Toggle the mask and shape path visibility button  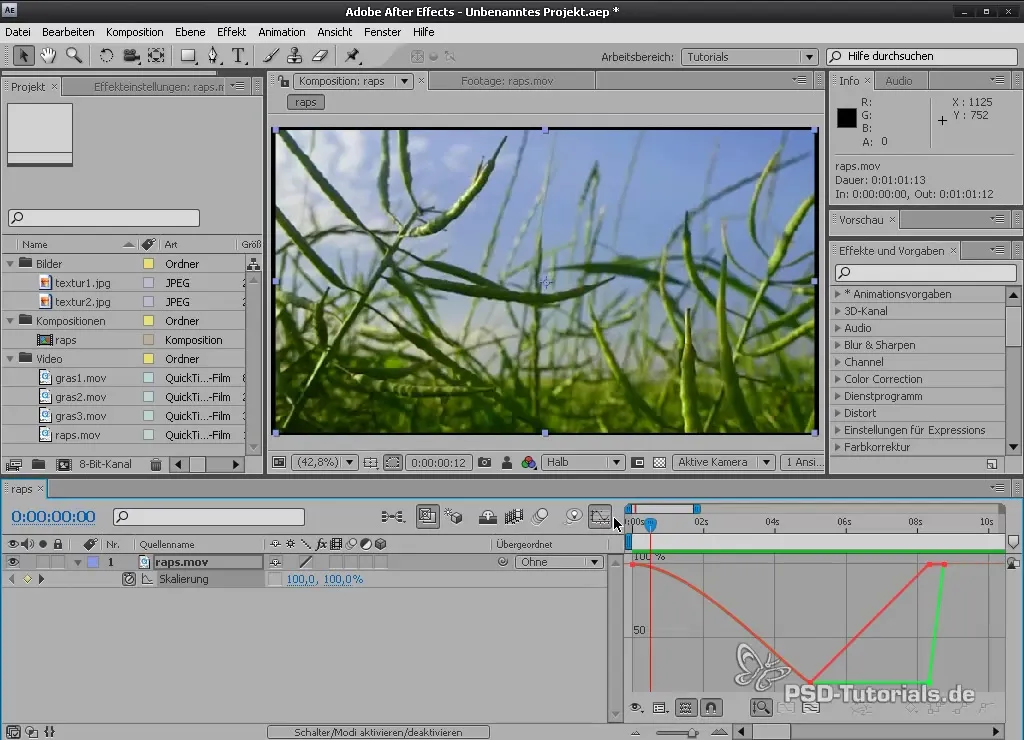coord(392,462)
